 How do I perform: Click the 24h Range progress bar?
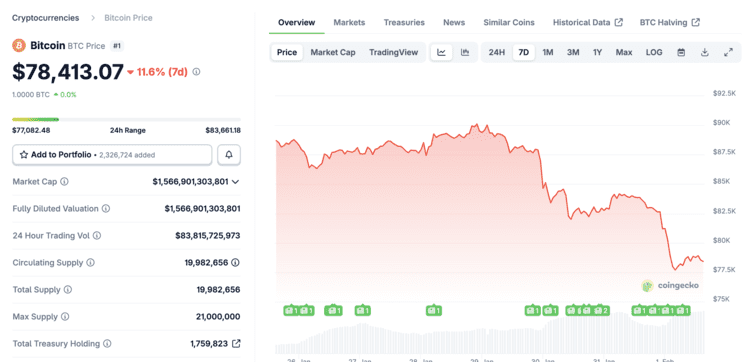pos(126,119)
